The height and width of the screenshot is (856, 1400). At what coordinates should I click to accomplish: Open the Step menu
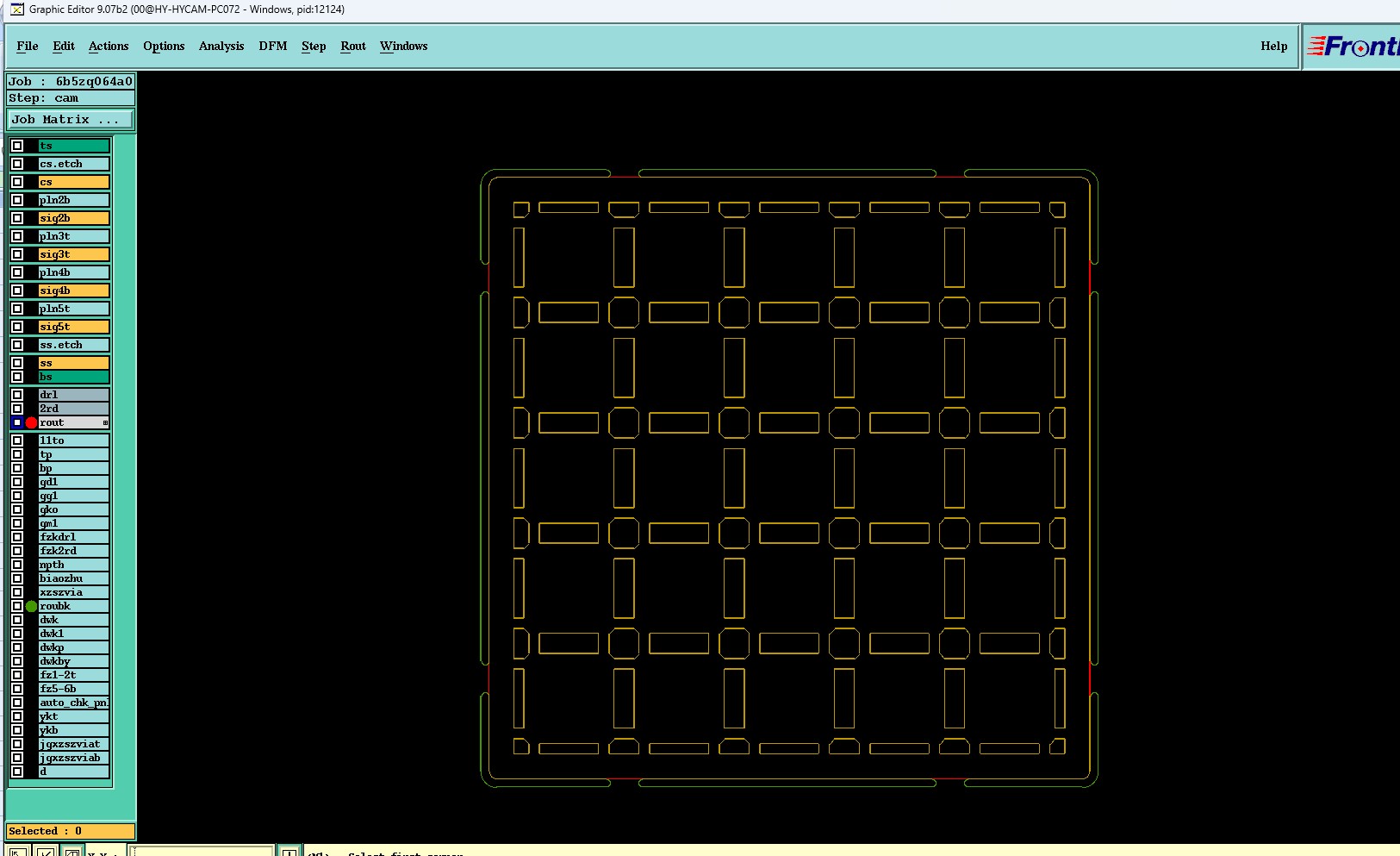pos(314,46)
